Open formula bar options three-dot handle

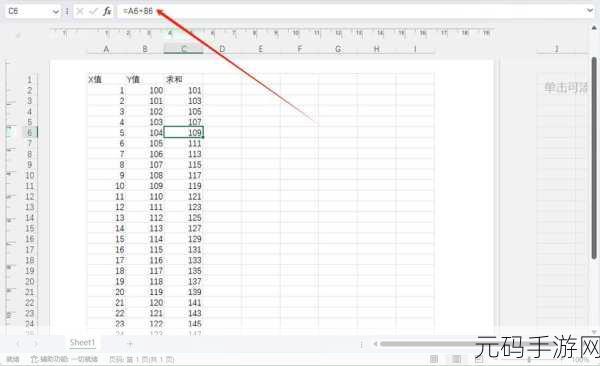67,11
